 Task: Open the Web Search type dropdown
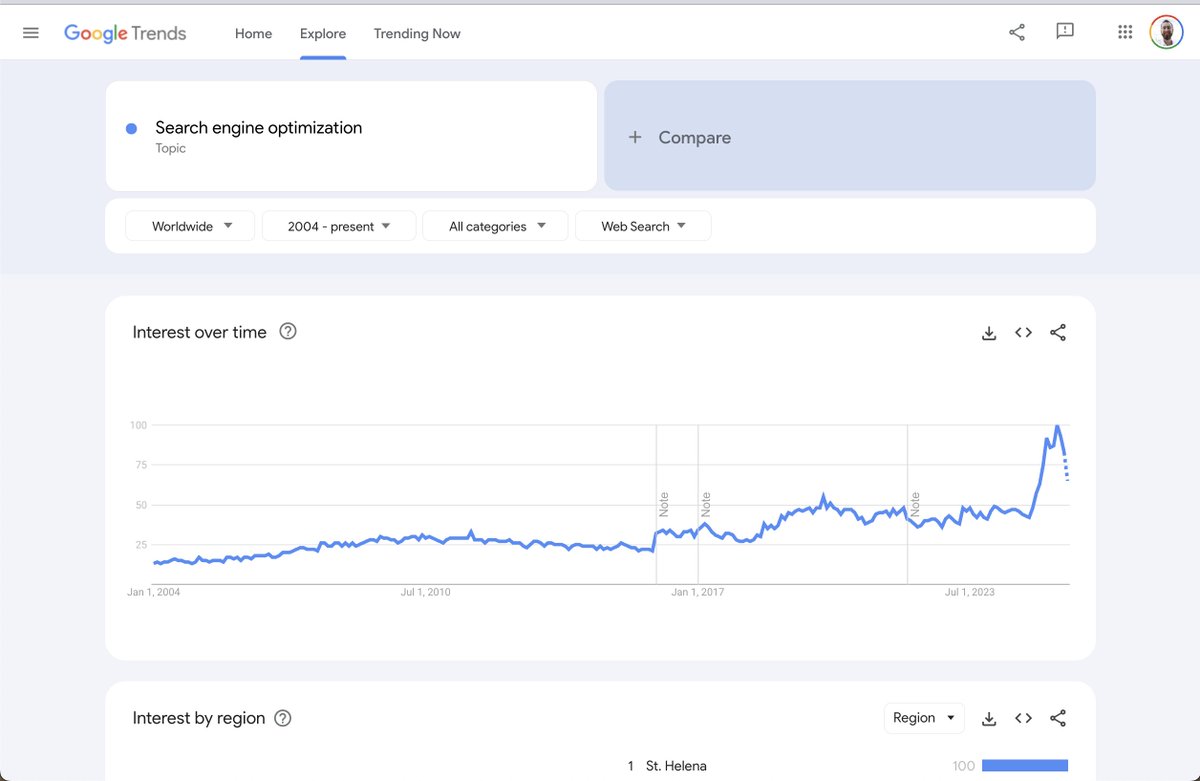pyautogui.click(x=643, y=226)
